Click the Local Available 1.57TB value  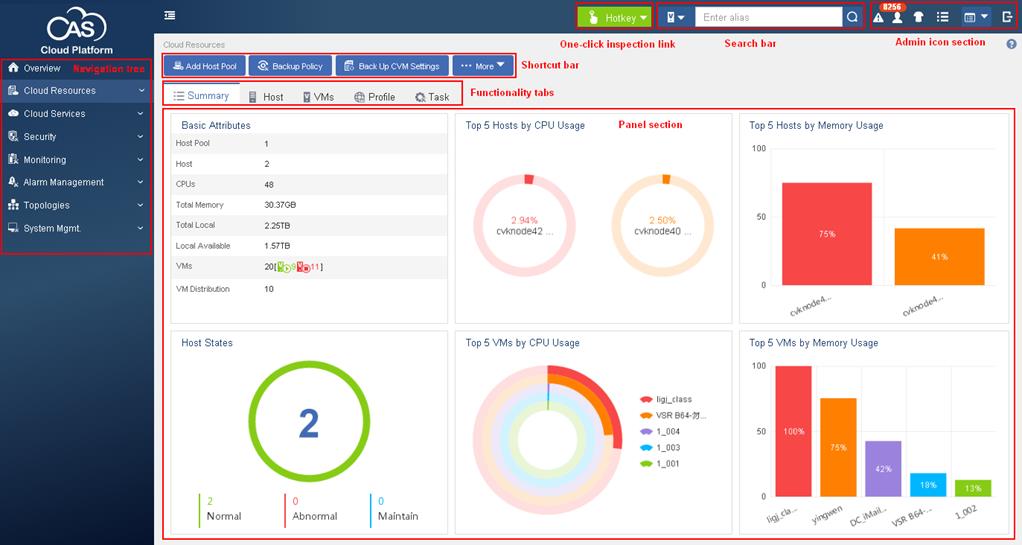tap(277, 246)
